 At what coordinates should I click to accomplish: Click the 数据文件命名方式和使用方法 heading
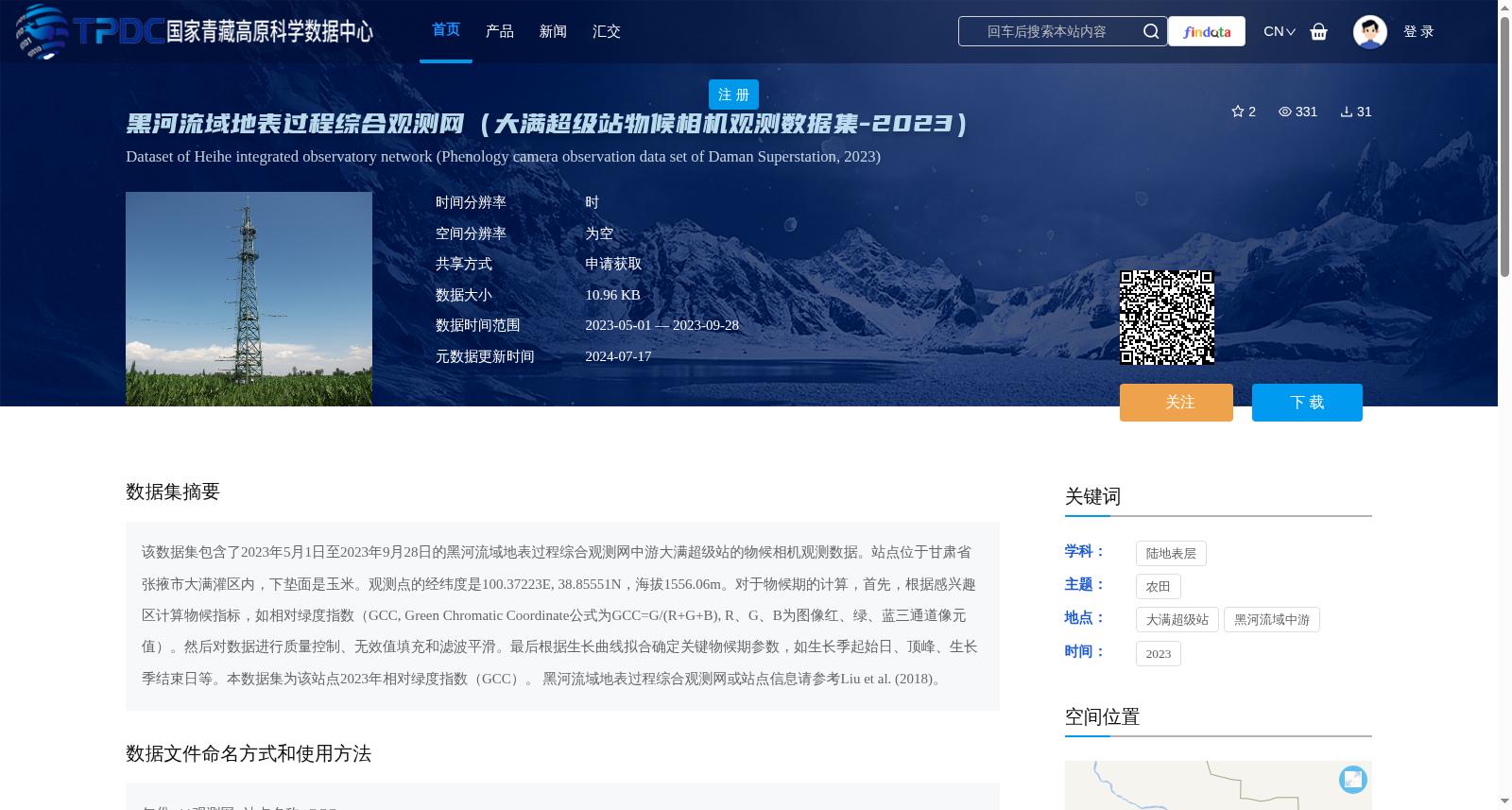point(249,753)
